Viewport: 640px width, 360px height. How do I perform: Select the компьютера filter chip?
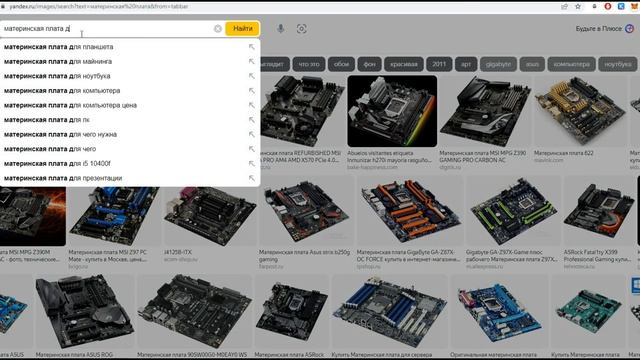[x=571, y=64]
